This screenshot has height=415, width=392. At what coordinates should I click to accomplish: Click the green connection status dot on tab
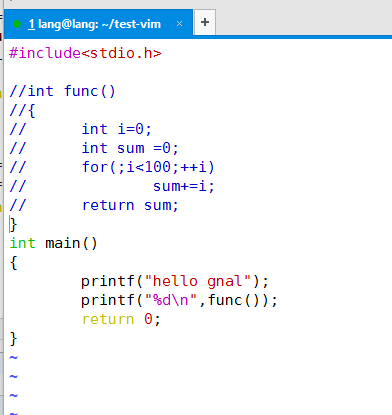[17, 24]
